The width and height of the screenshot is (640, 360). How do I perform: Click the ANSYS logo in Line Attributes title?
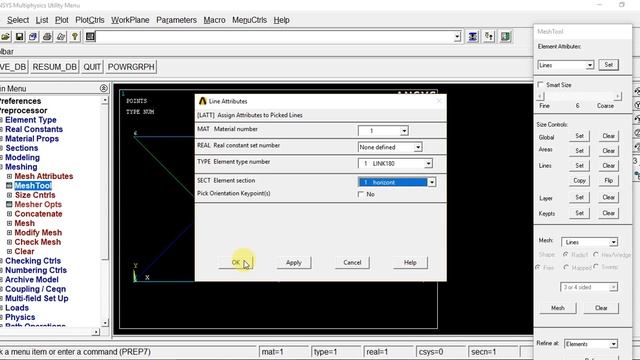[x=202, y=101]
